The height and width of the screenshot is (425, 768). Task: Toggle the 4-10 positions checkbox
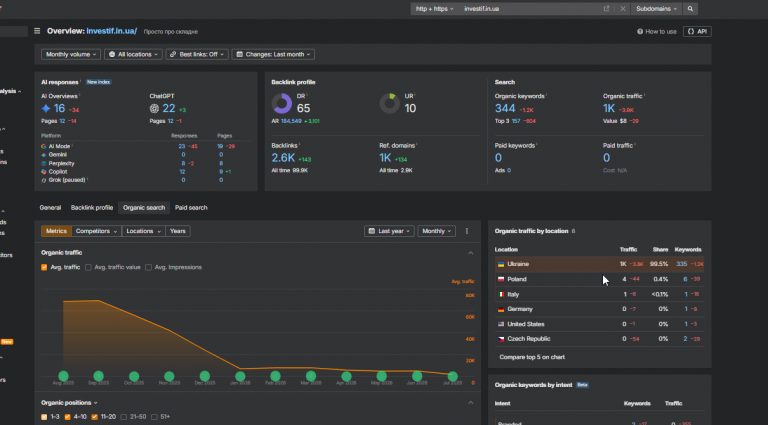point(68,417)
